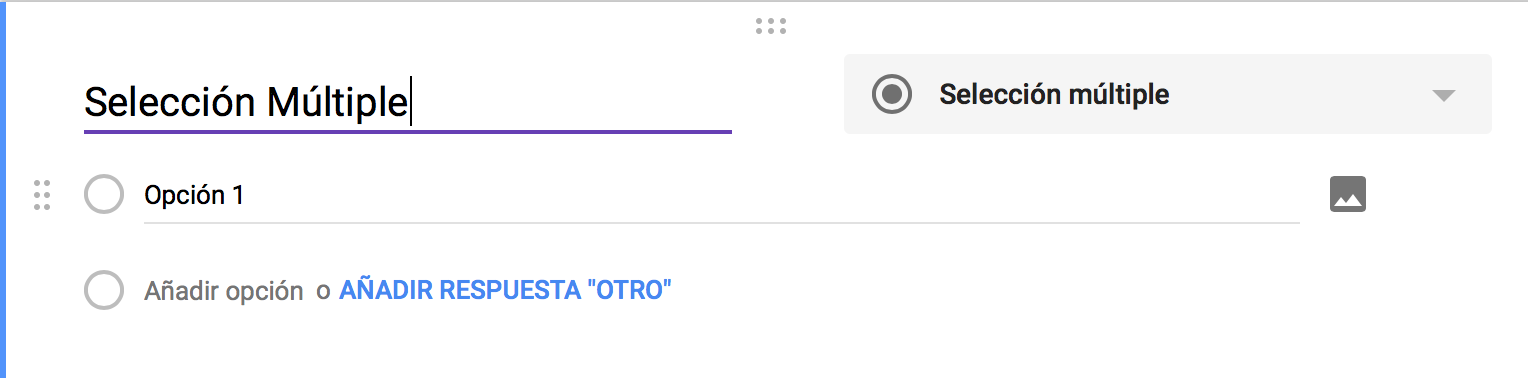Image resolution: width=1528 pixels, height=378 pixels.
Task: Click the 'Selección múltiple' dropdown label text
Action: point(1054,95)
